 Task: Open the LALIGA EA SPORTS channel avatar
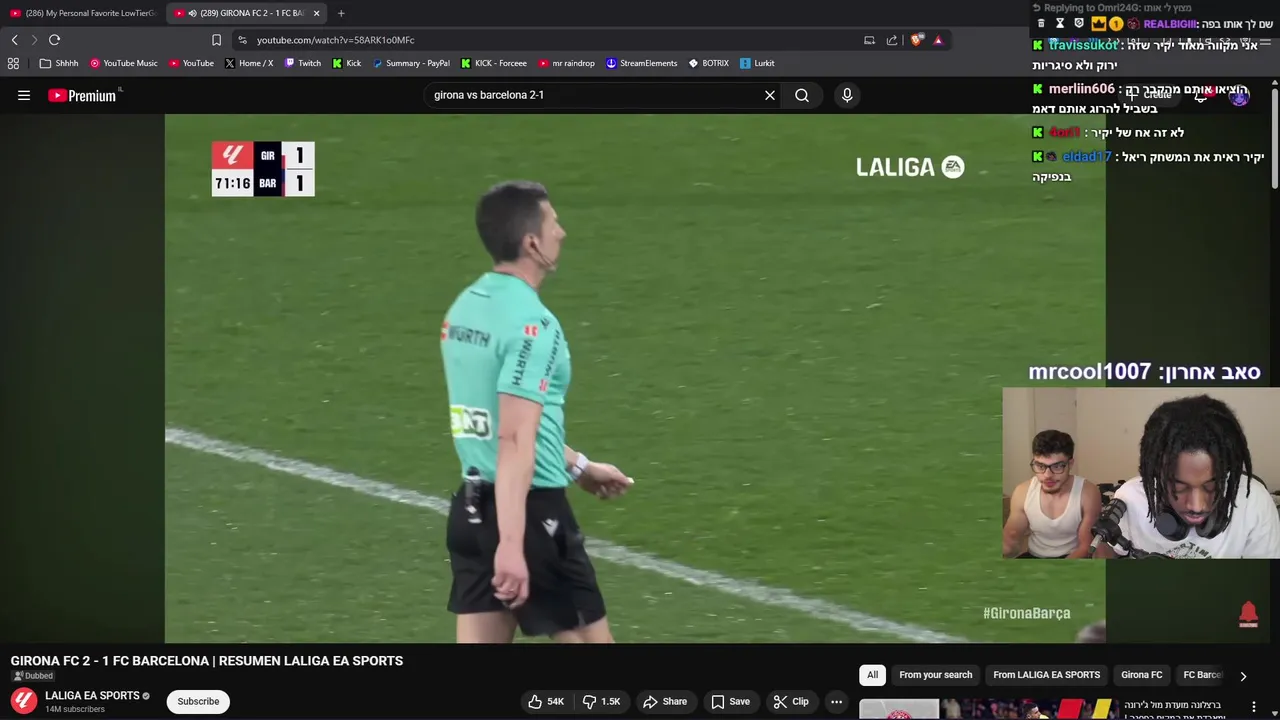(24, 701)
